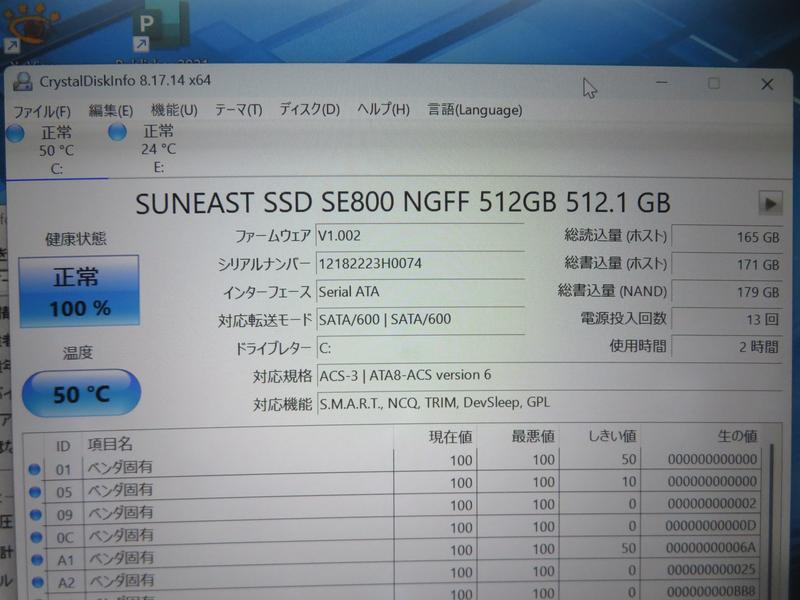Viewport: 800px width, 600px height.
Task: Click the 50 °C temperature button
Action: tap(81, 393)
